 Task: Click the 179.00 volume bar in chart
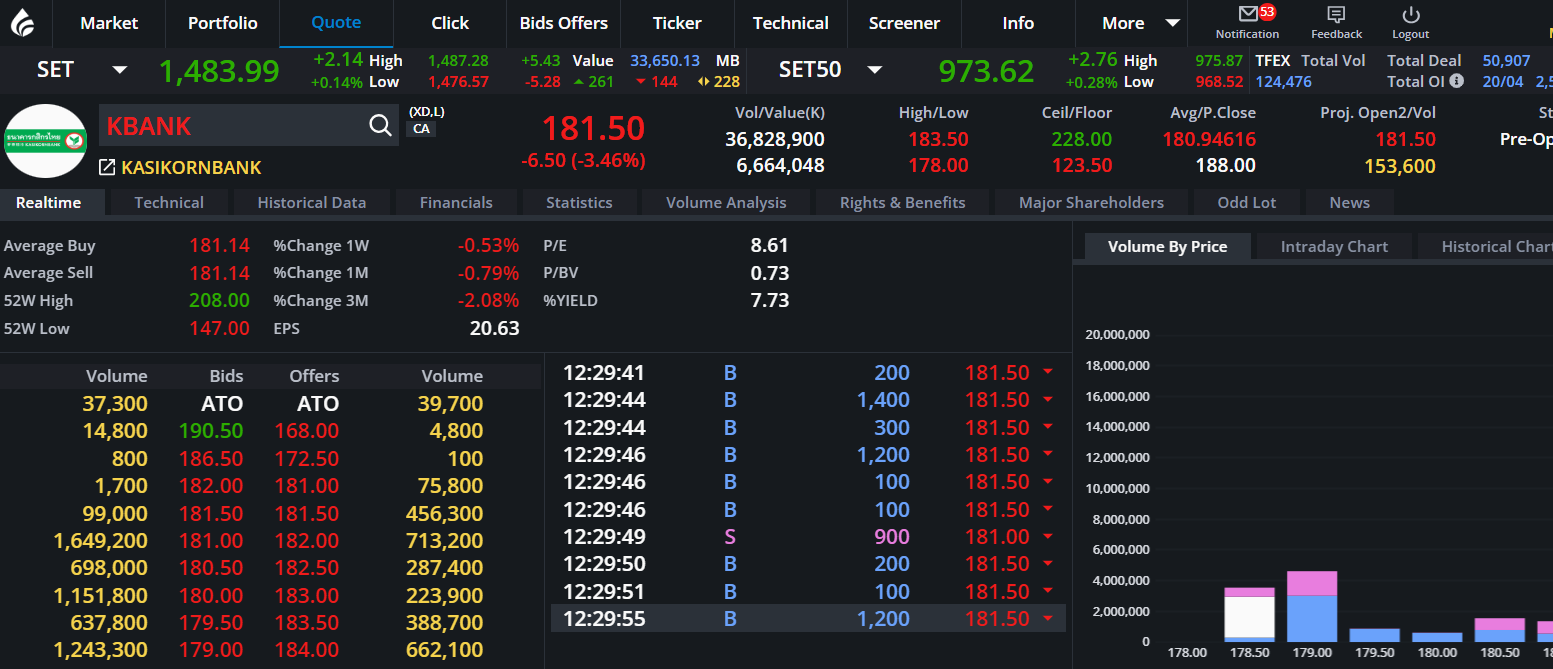pyautogui.click(x=1312, y=606)
